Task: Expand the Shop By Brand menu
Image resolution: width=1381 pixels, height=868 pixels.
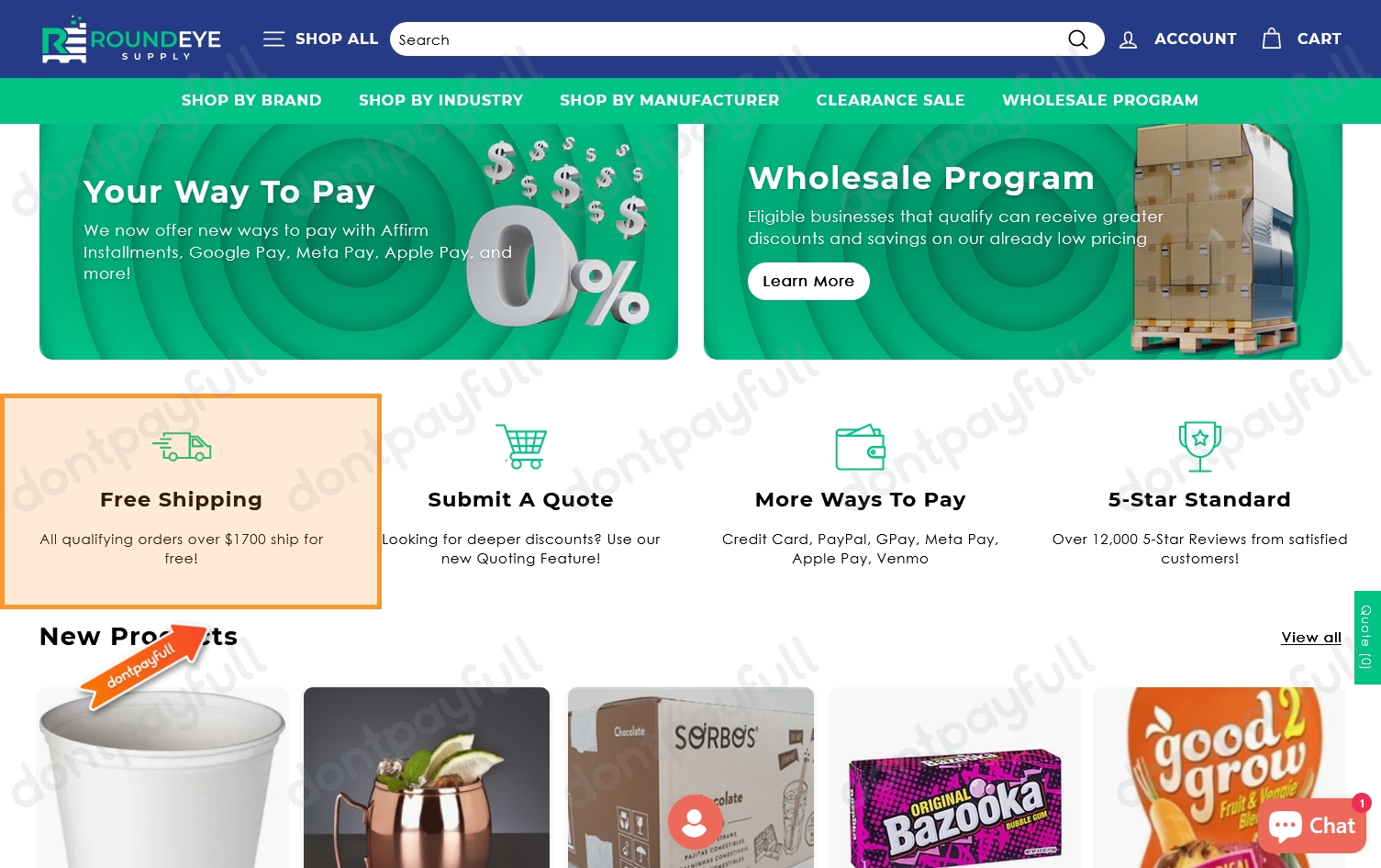Action: (251, 100)
